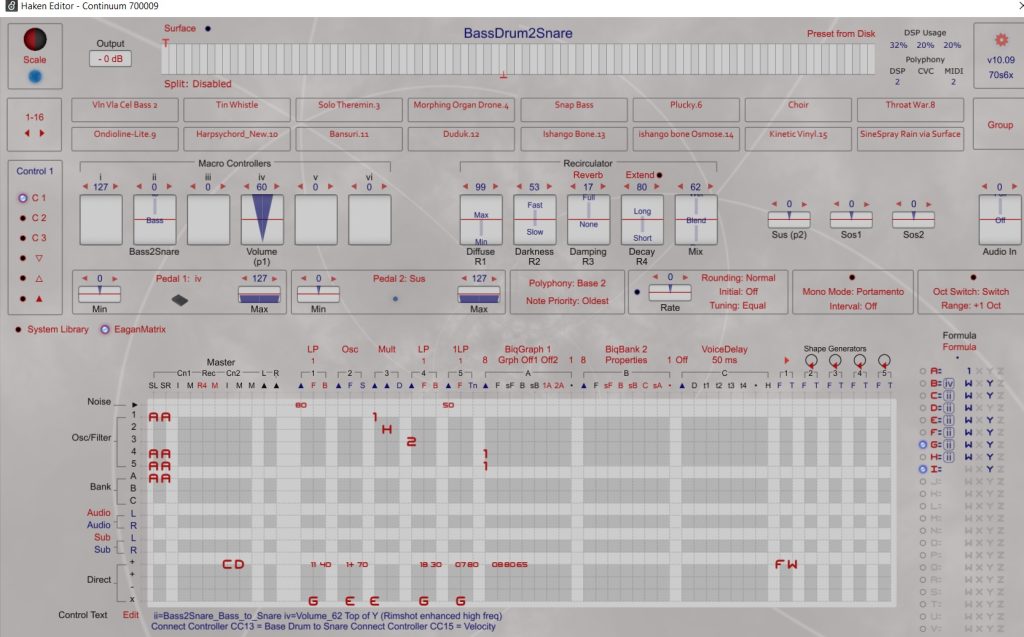
Task: Click the dot above Oct Switch
Action: (973, 277)
